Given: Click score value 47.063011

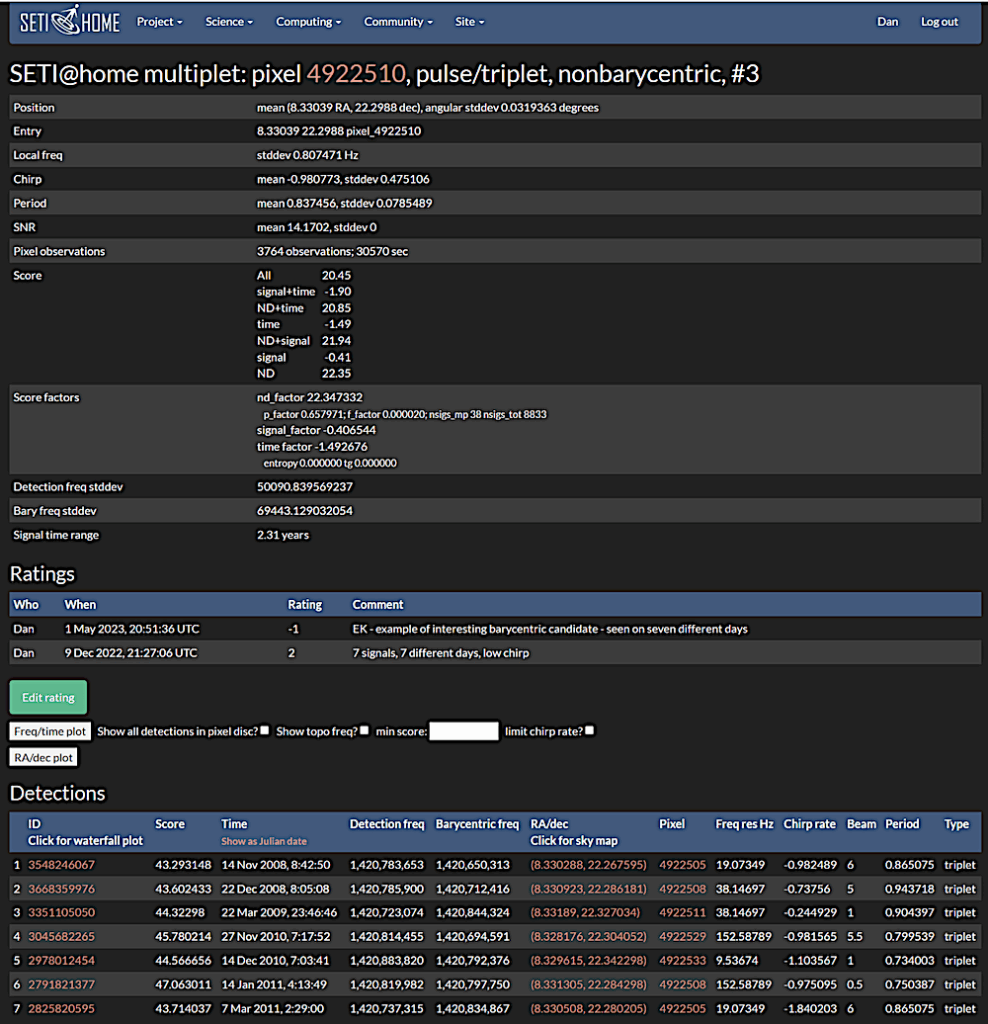Looking at the screenshot, I should point(183,984).
